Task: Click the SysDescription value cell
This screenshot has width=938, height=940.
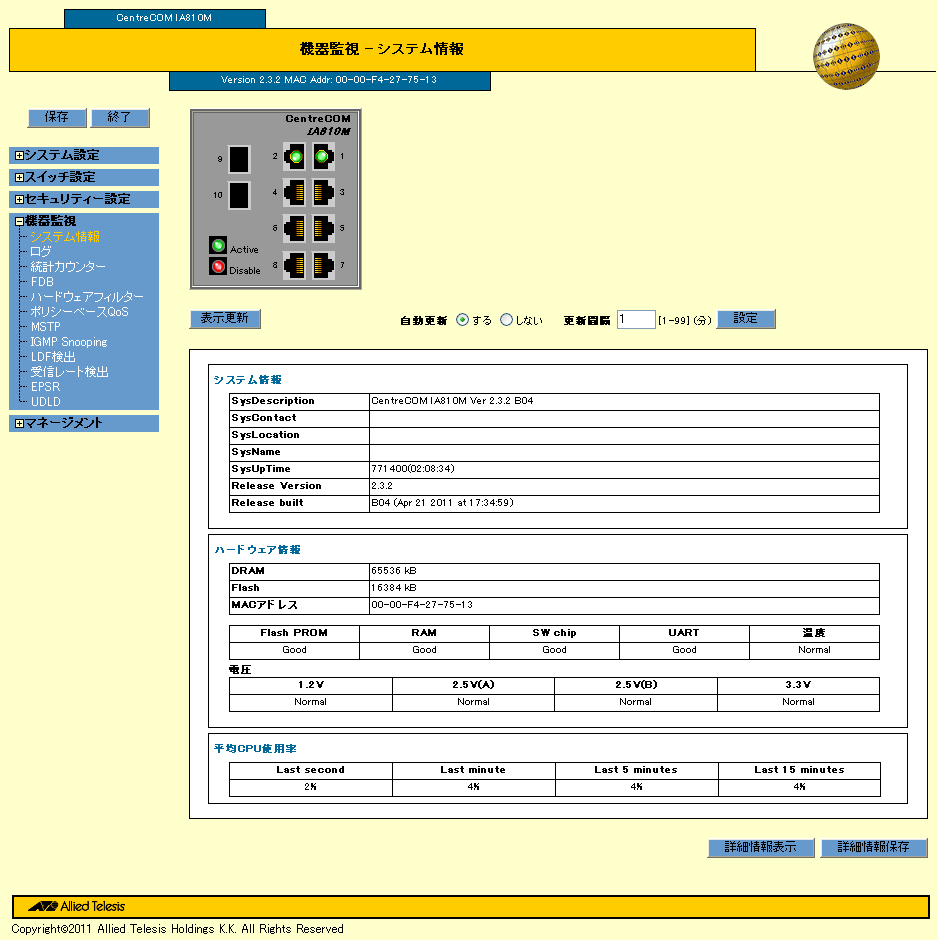Action: tap(625, 401)
